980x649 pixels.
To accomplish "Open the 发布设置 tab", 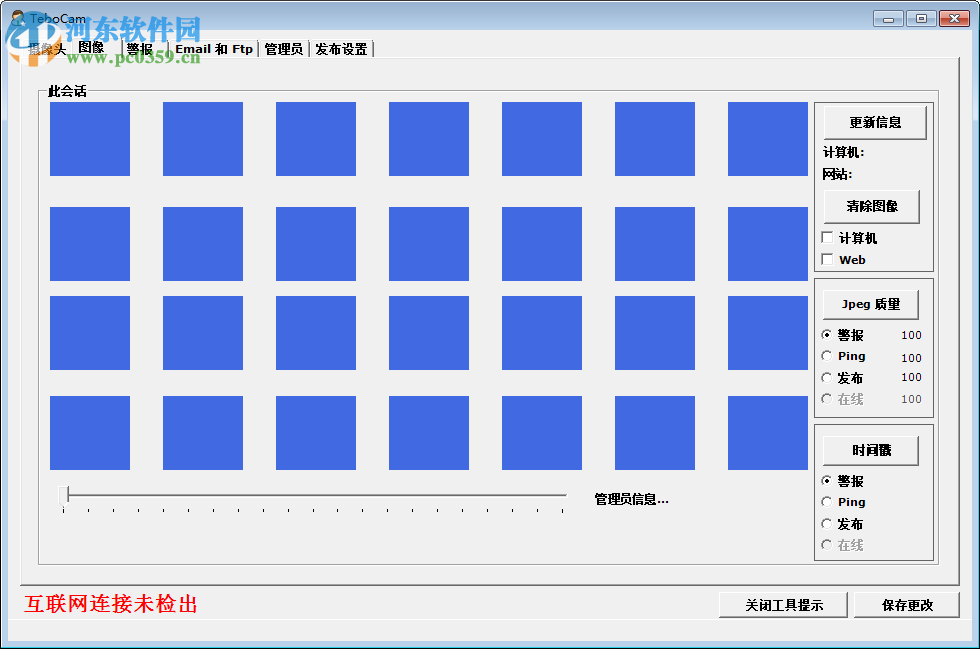I will coord(340,48).
